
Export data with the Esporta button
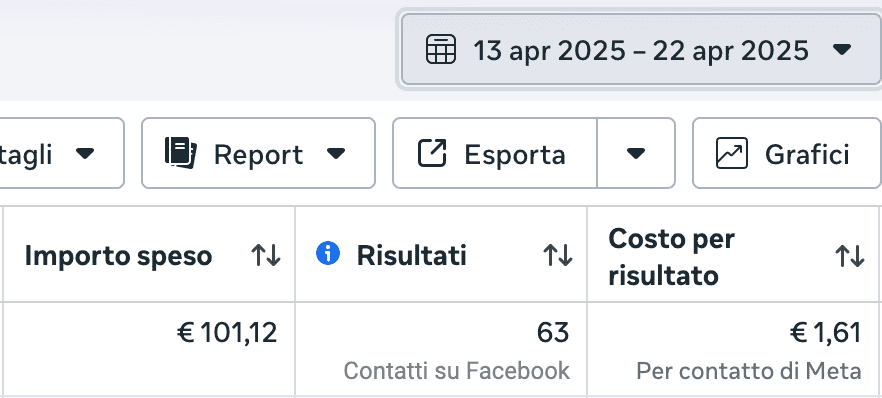point(495,153)
